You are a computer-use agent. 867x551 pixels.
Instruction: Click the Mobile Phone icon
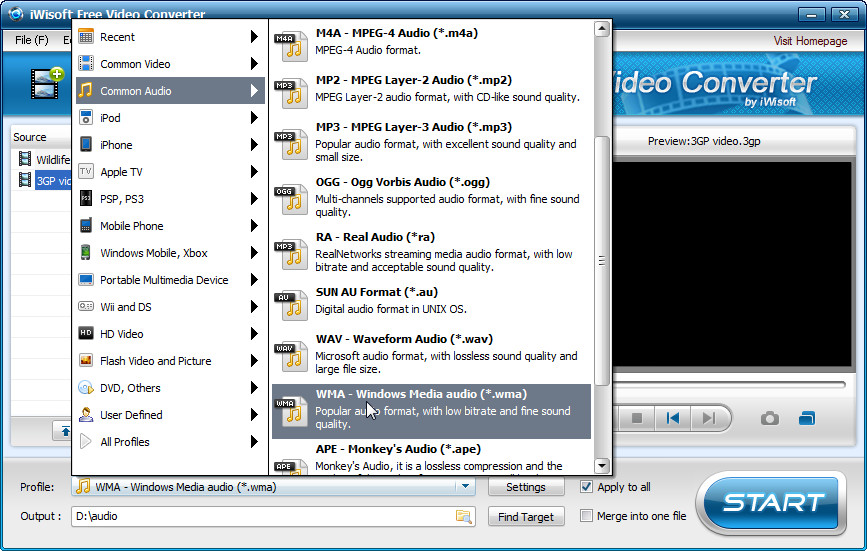pyautogui.click(x=86, y=225)
